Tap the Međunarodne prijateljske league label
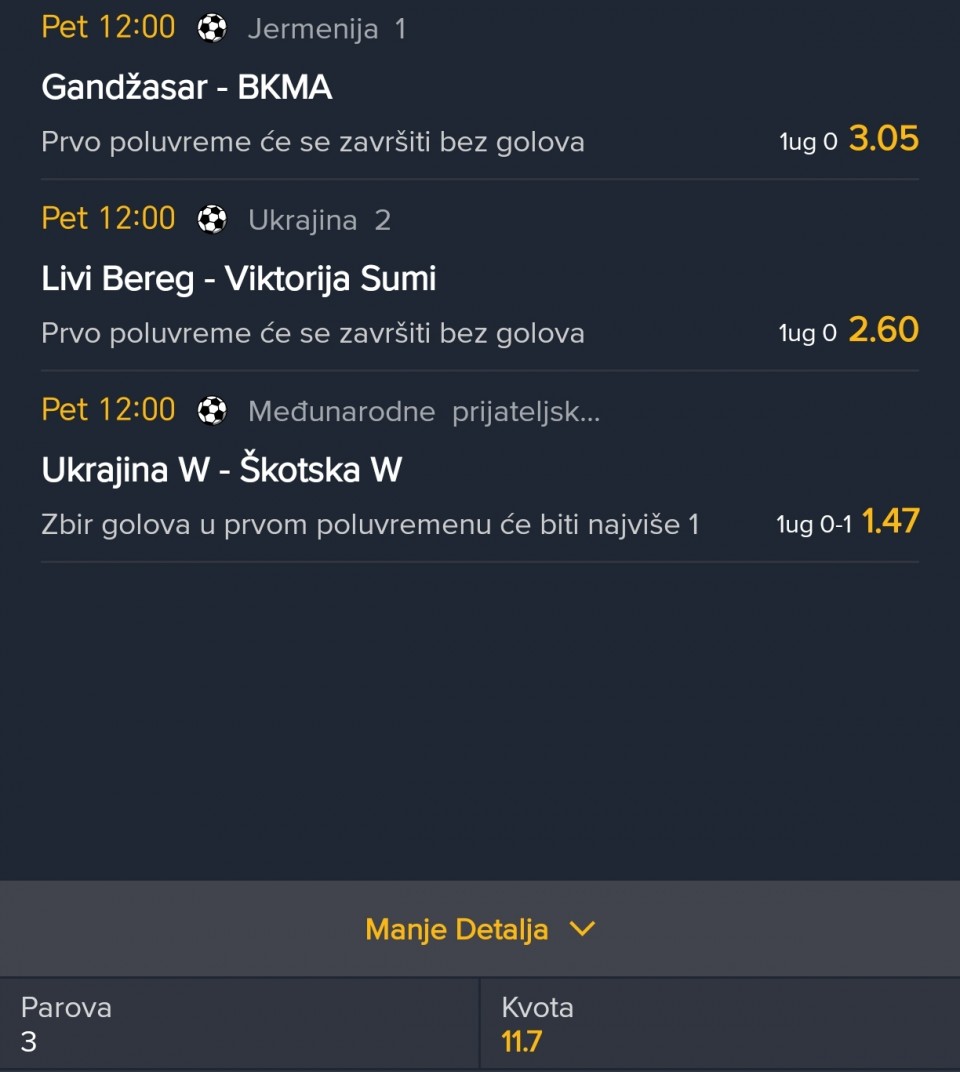Image resolution: width=960 pixels, height=1072 pixels. point(423,411)
